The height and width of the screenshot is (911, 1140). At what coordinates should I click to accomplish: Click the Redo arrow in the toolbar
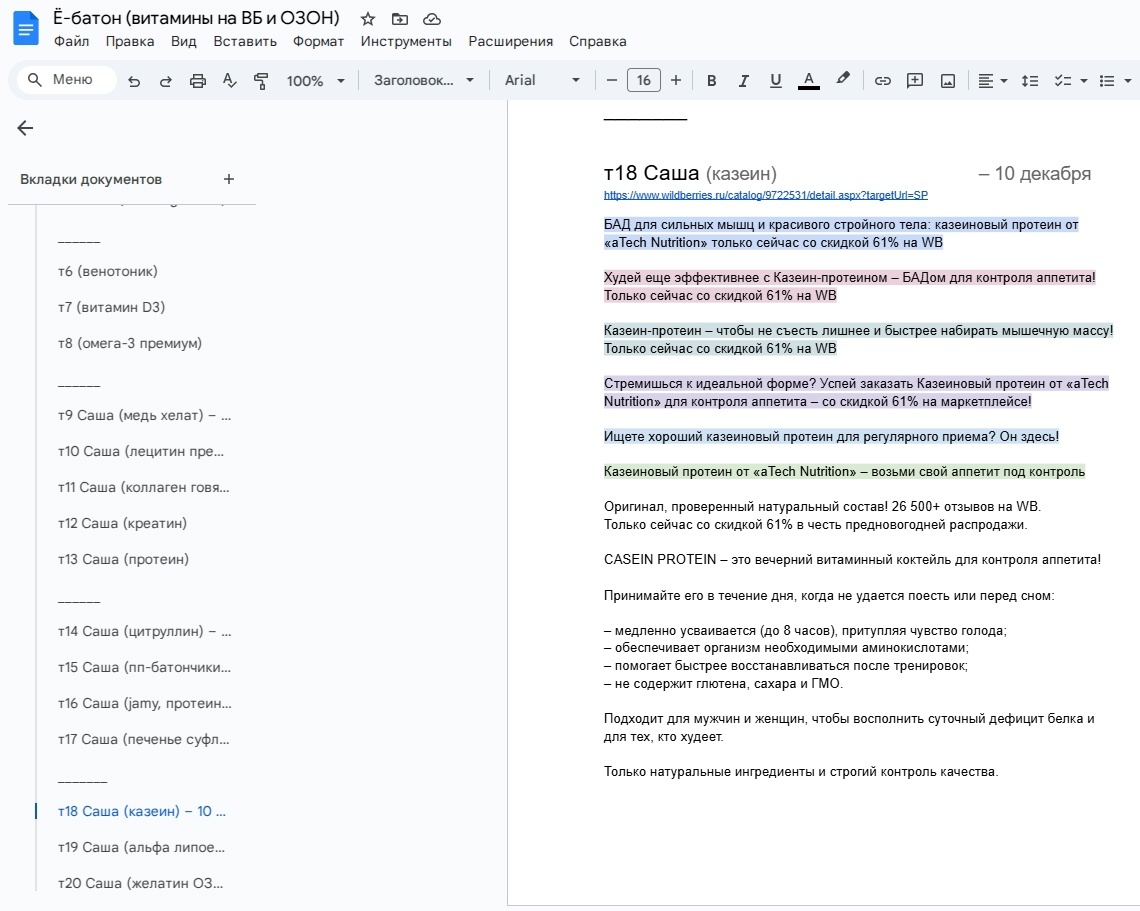[x=166, y=81]
